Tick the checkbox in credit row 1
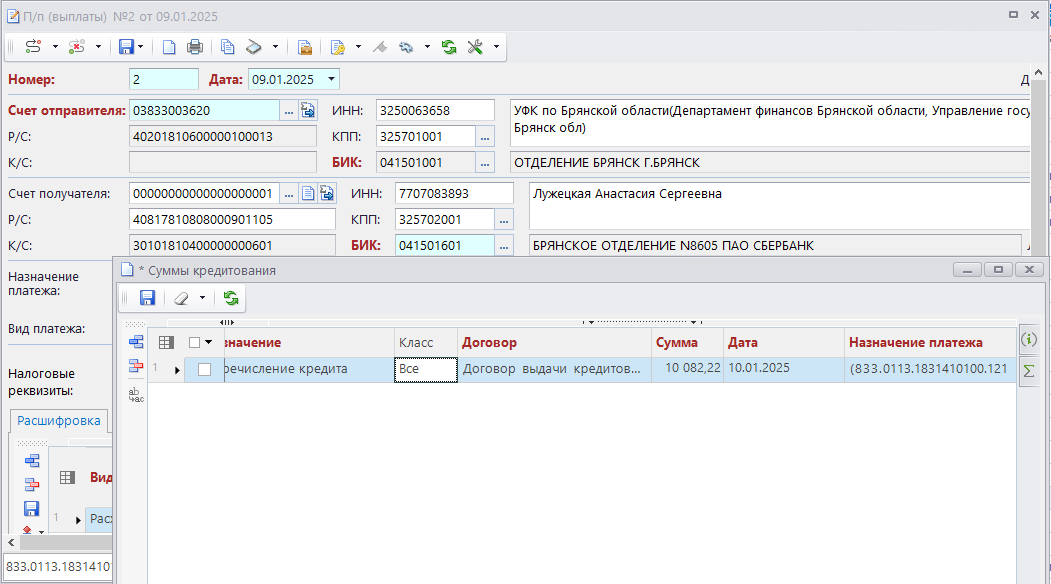Screen dimensions: 1051x584 point(204,369)
